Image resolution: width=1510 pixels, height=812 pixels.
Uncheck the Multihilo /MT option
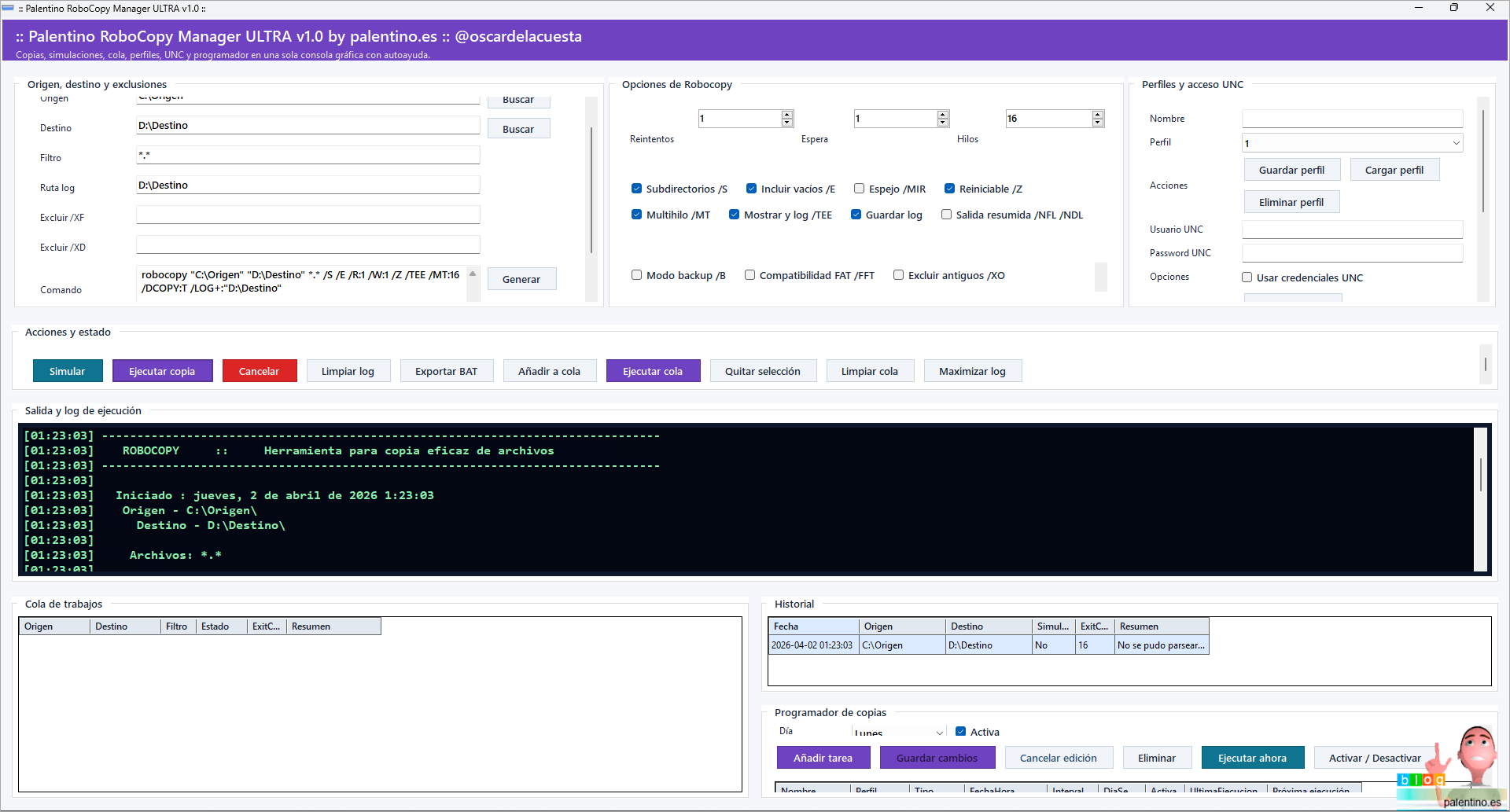[x=637, y=215]
